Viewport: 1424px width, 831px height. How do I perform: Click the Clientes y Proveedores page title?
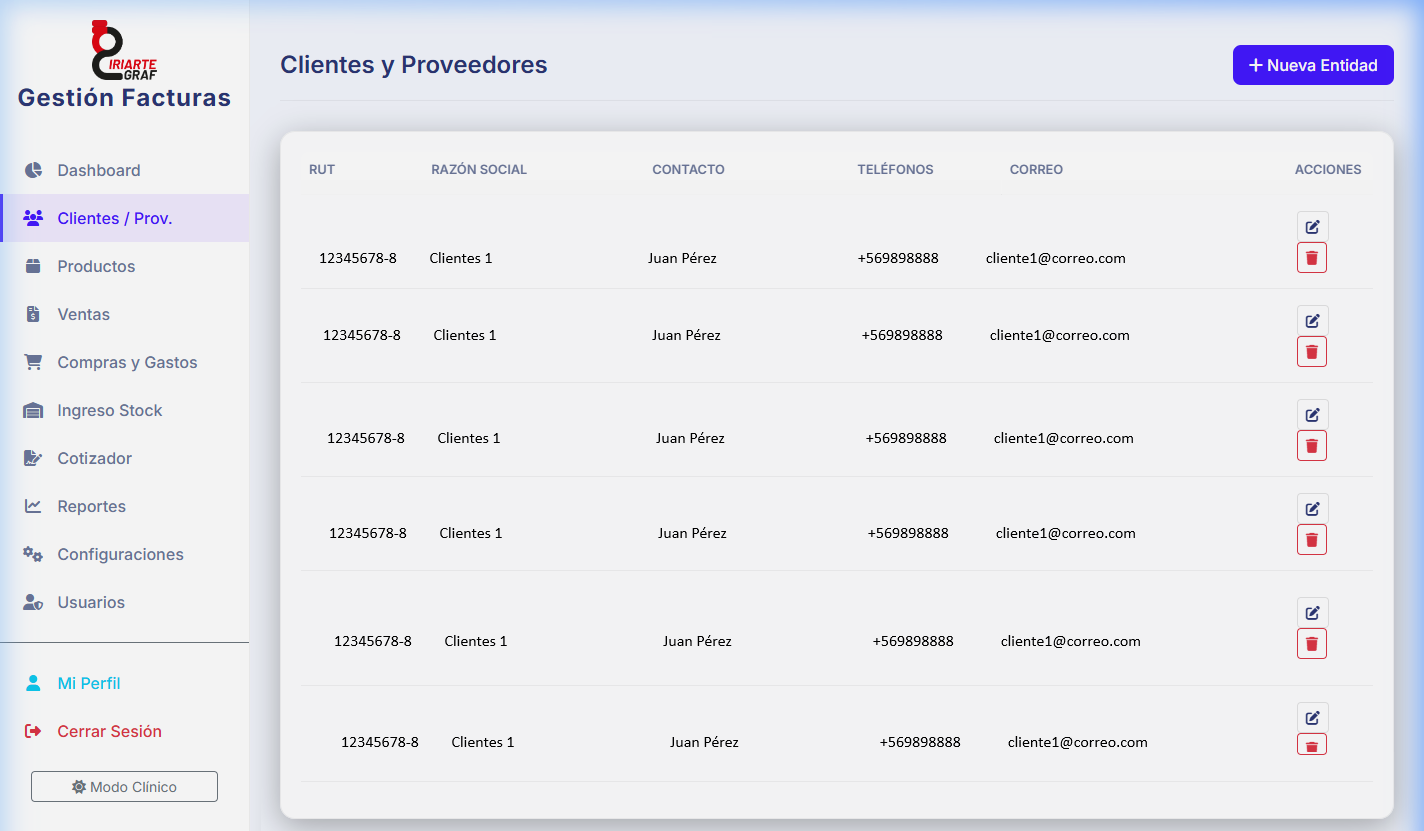coord(414,65)
